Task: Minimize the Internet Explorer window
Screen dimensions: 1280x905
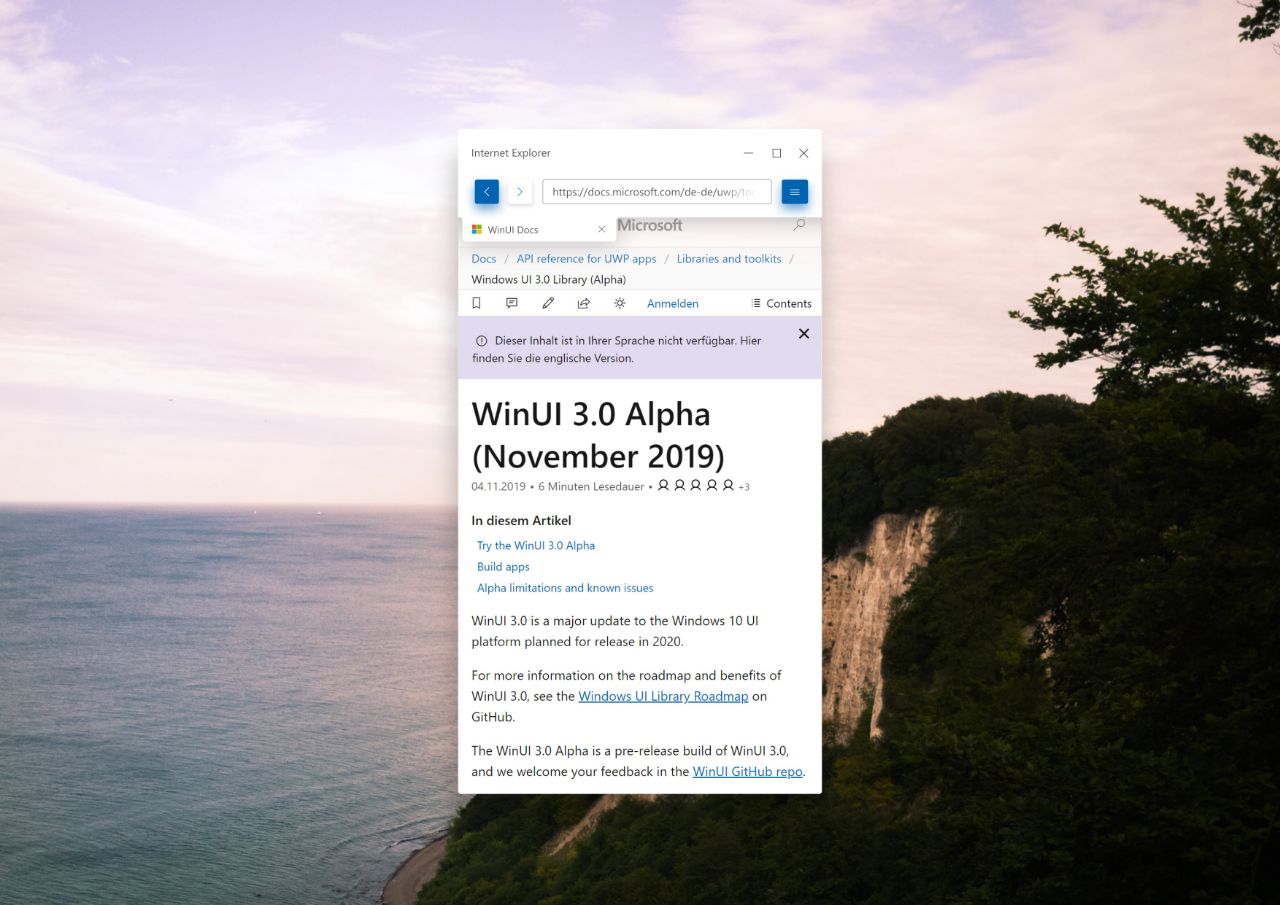Action: (749, 153)
